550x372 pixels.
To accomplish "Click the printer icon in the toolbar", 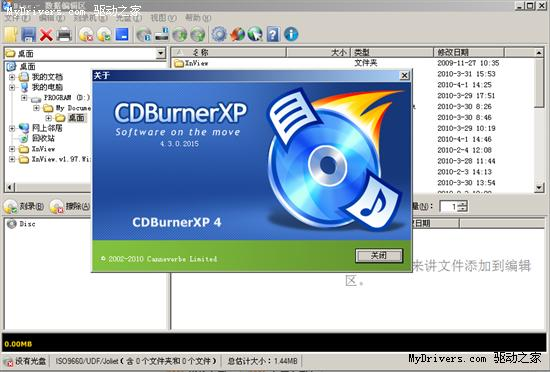I will [64, 35].
